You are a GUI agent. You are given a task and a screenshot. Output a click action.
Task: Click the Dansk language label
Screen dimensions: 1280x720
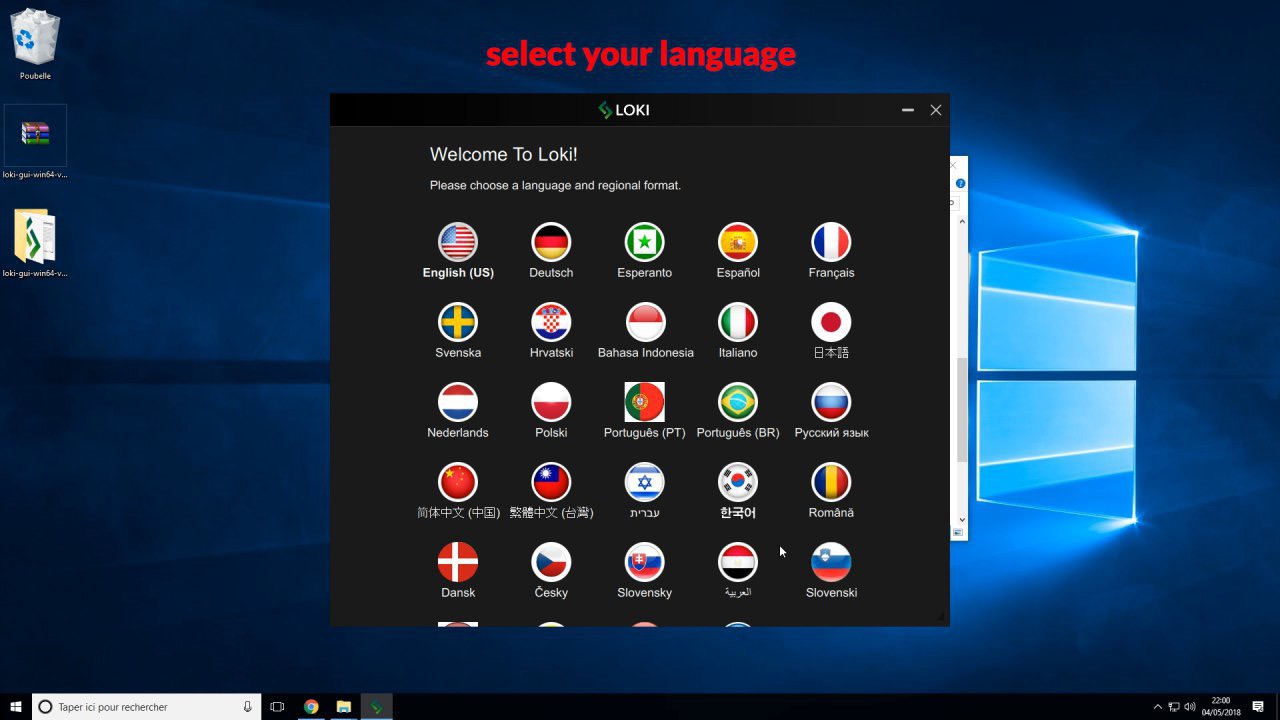pyautogui.click(x=458, y=593)
